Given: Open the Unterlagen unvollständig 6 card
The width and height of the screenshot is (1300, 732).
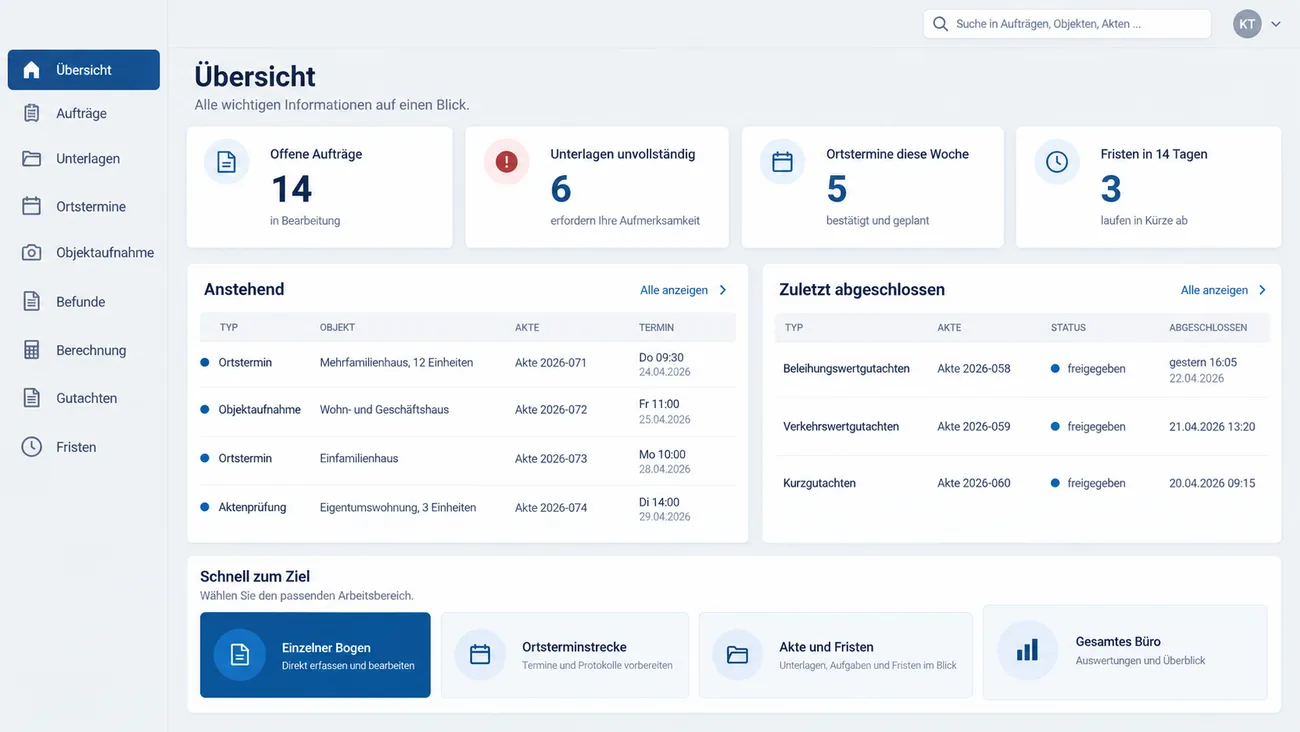Looking at the screenshot, I should tap(597, 187).
